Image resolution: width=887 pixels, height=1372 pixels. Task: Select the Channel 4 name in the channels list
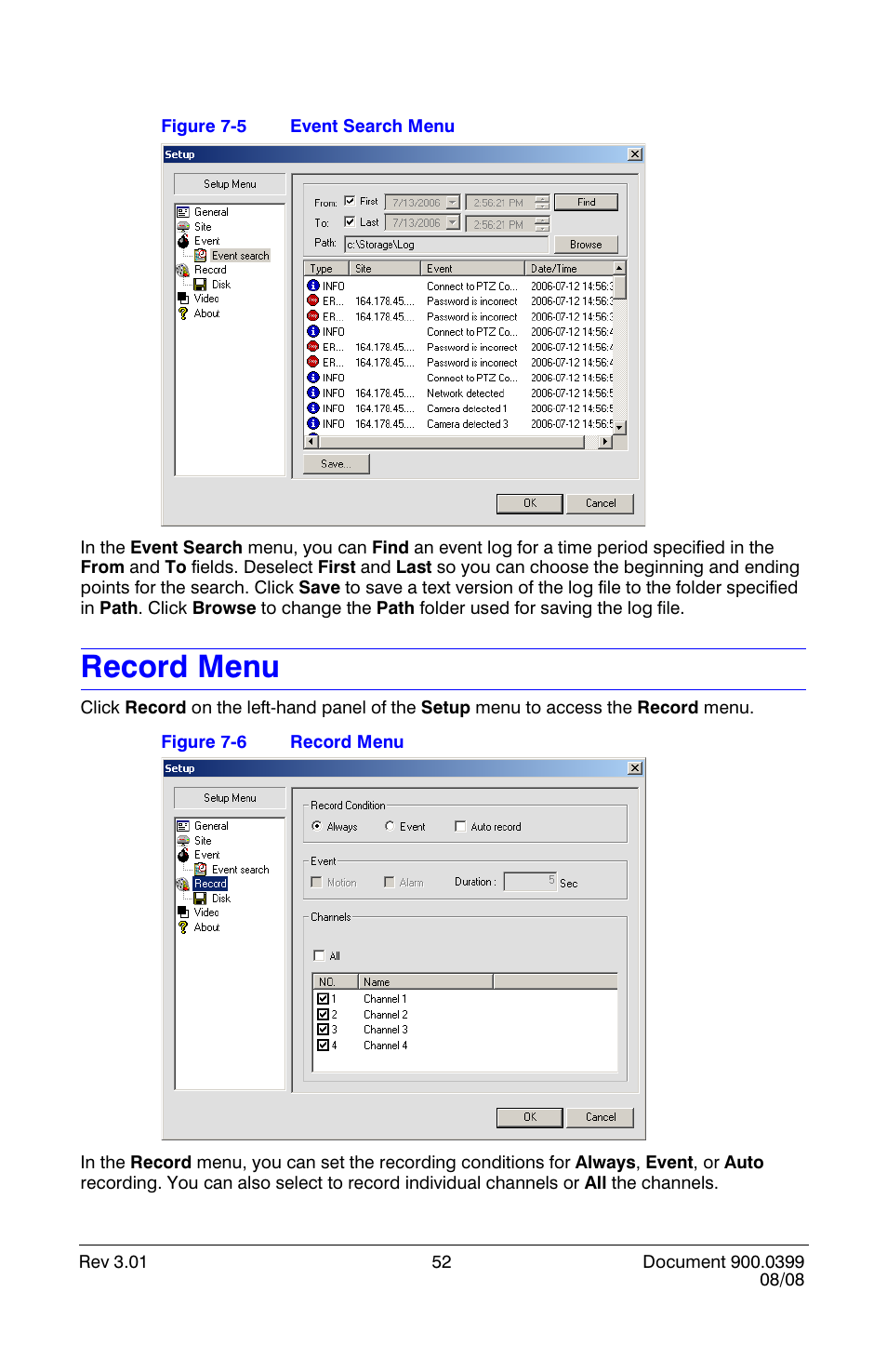(x=385, y=1046)
